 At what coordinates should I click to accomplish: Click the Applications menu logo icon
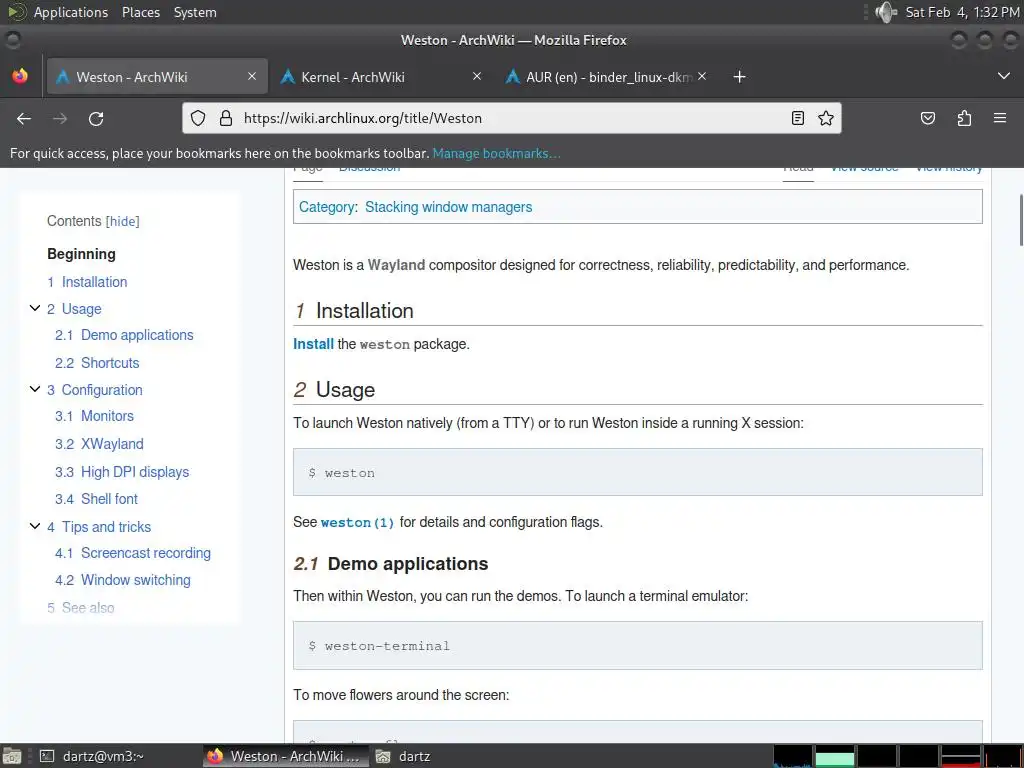pos(16,12)
